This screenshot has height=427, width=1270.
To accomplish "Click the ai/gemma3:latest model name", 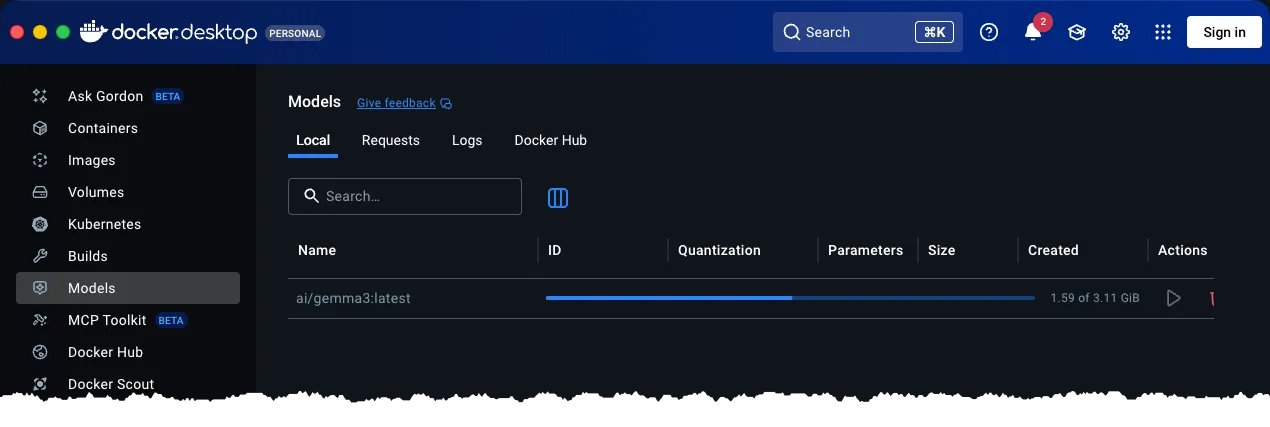I will (x=354, y=298).
